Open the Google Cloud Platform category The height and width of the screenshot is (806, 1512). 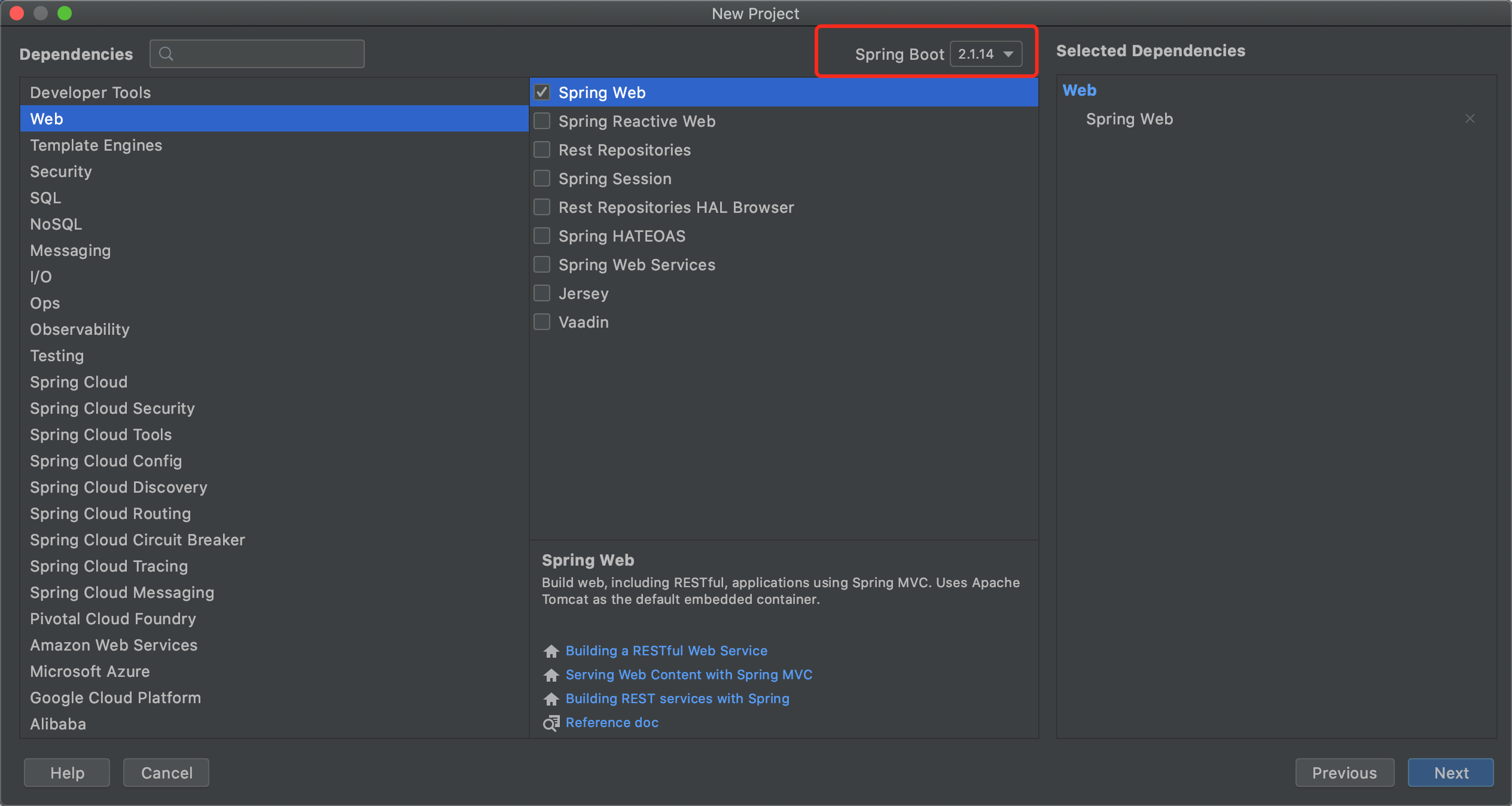pyautogui.click(x=275, y=698)
